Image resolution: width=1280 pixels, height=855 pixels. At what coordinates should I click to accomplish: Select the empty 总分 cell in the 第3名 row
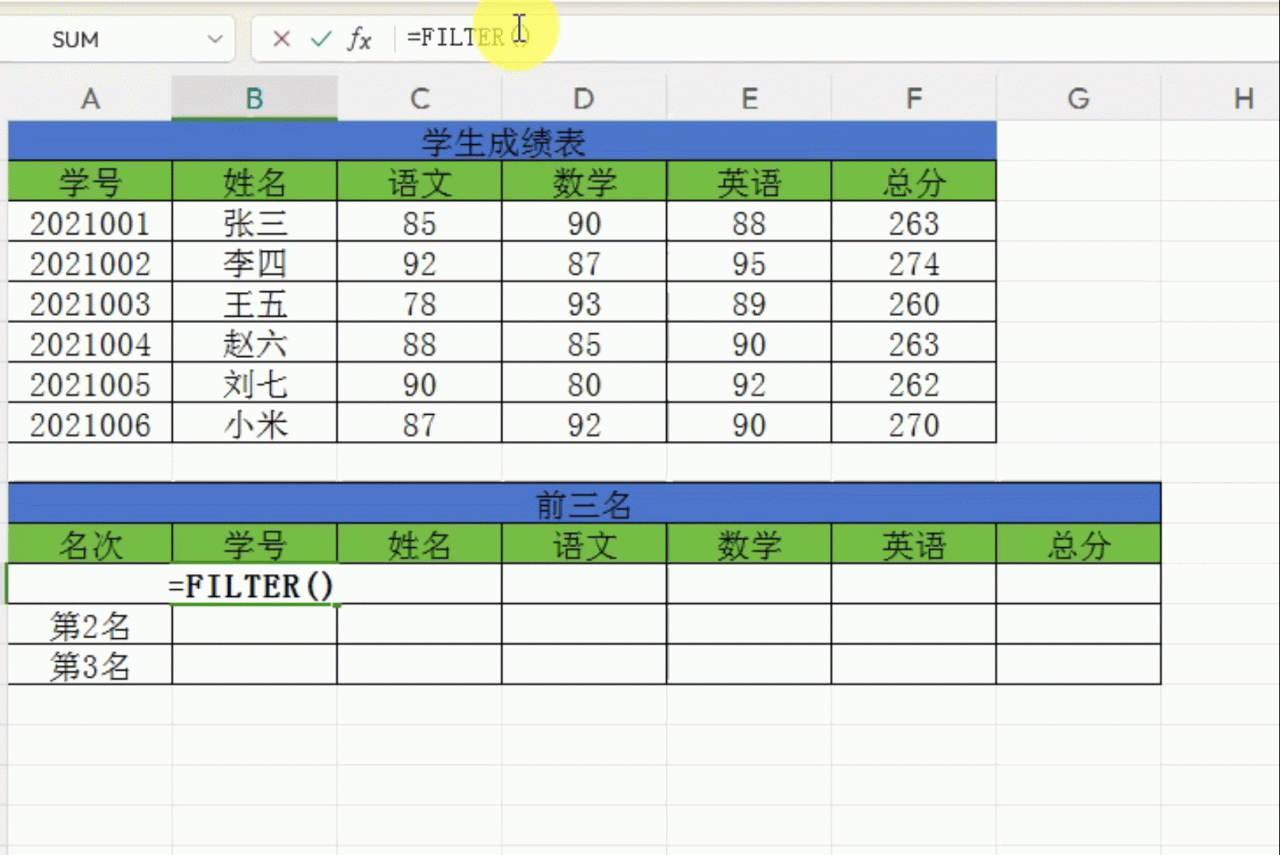click(x=1078, y=665)
